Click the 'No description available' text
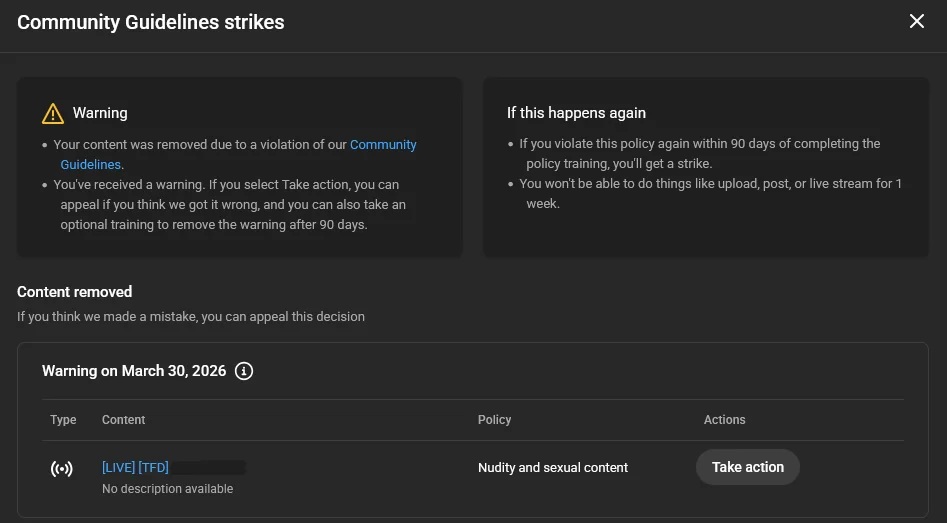This screenshot has width=947, height=523. tap(167, 489)
